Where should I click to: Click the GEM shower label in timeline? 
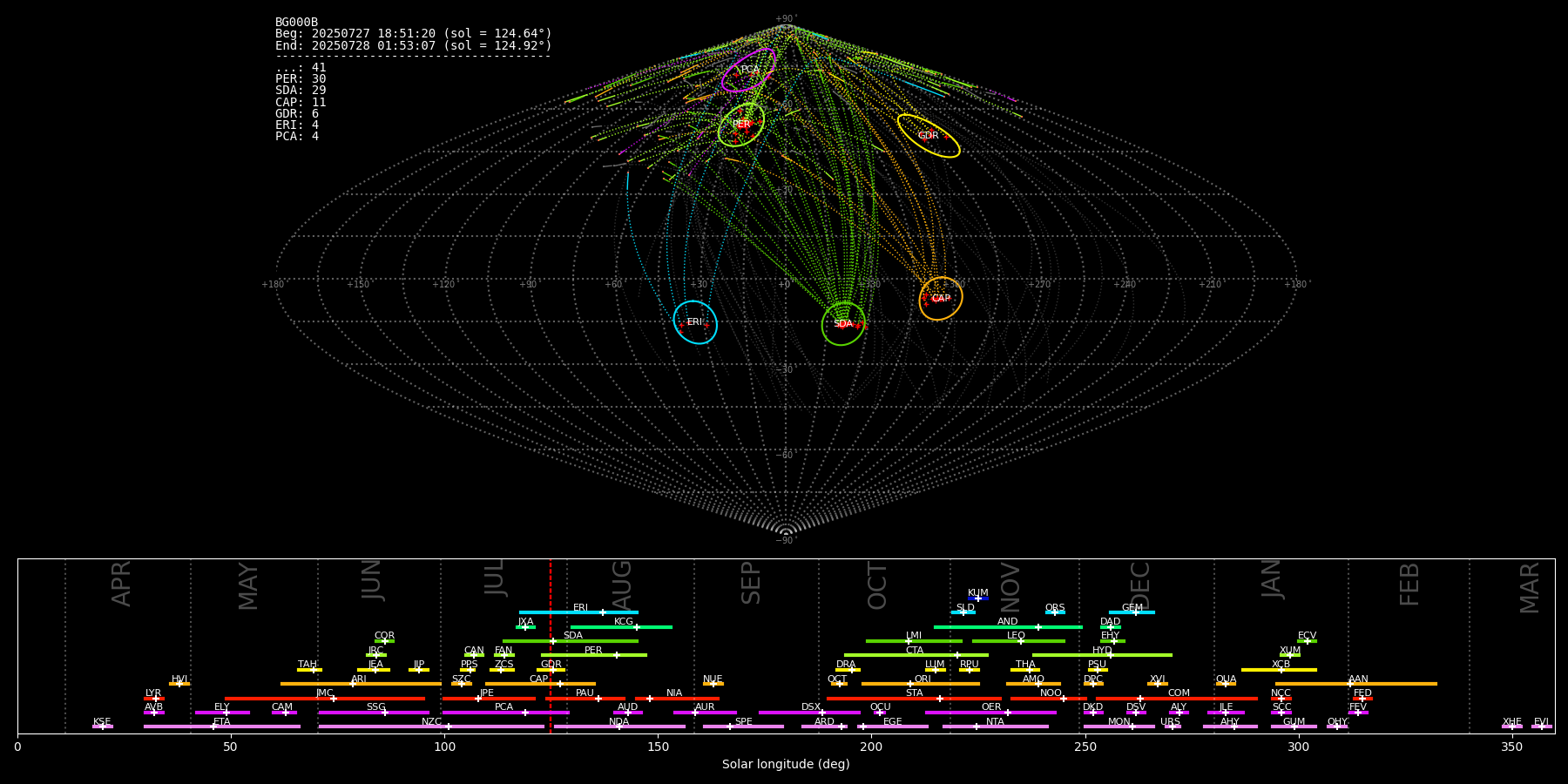pos(1132,608)
